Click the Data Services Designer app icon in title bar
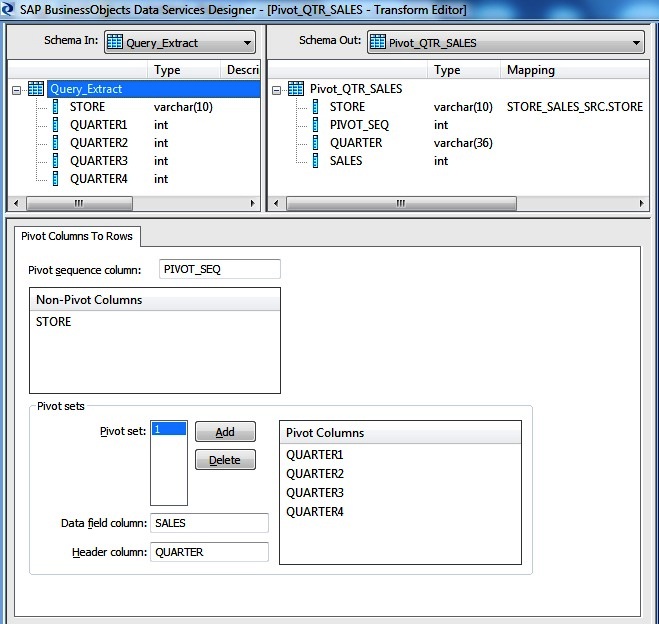The image size is (659, 624). click(x=7, y=9)
